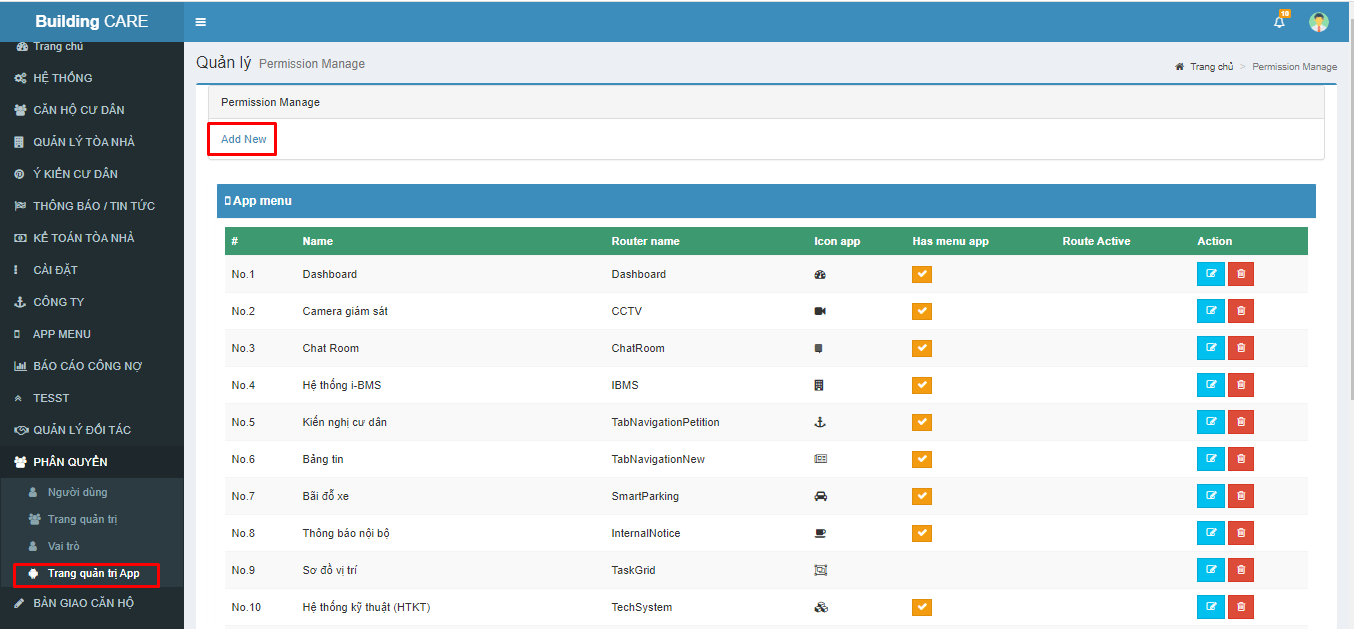Screen dimensions: 1354x629
Task: Delete the Bãi đỗ xe row
Action: pyautogui.click(x=1241, y=496)
